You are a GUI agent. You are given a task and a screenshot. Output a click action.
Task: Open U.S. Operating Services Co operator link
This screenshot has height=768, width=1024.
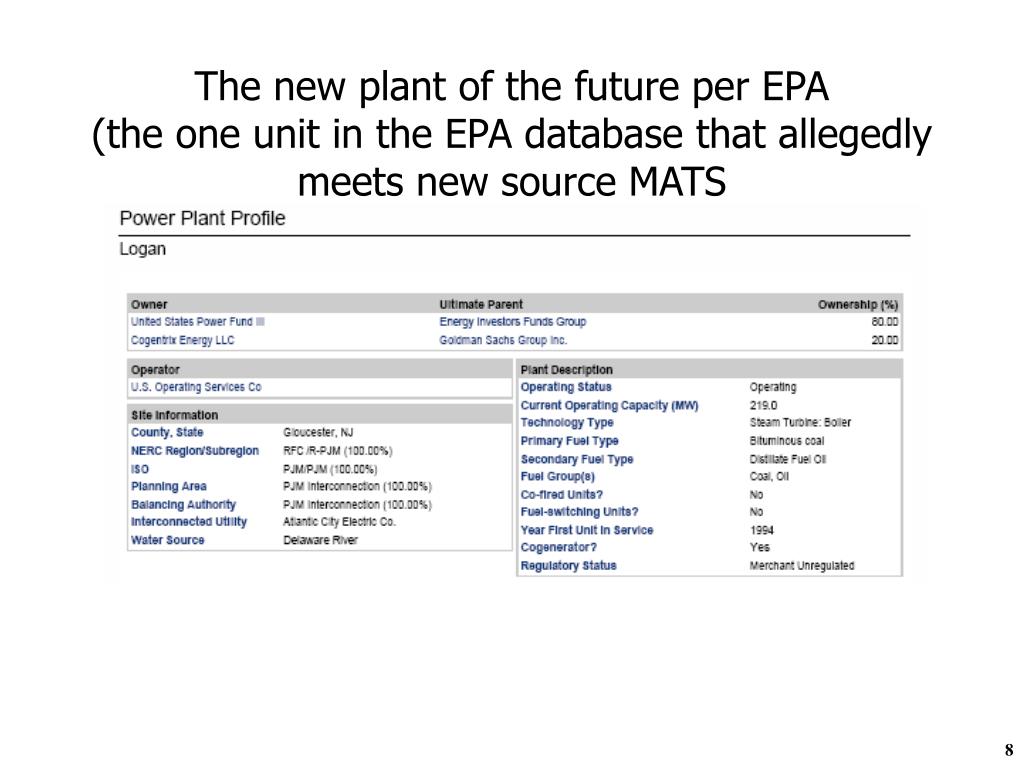click(x=196, y=387)
